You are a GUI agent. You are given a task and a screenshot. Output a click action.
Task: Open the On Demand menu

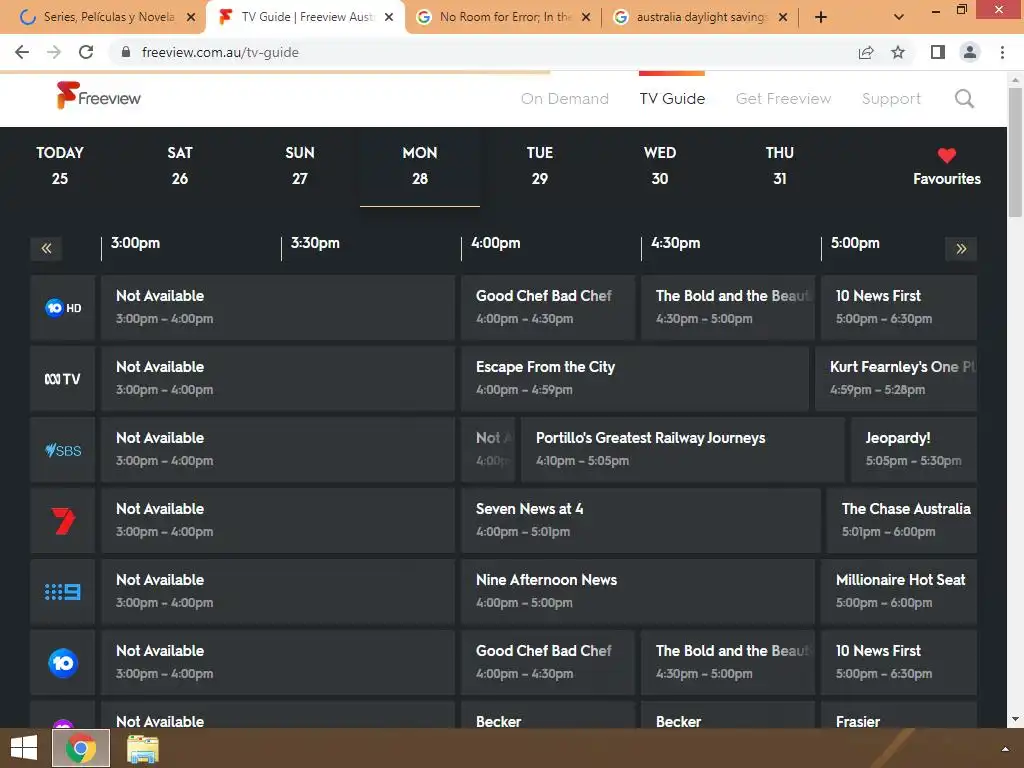[x=565, y=99]
